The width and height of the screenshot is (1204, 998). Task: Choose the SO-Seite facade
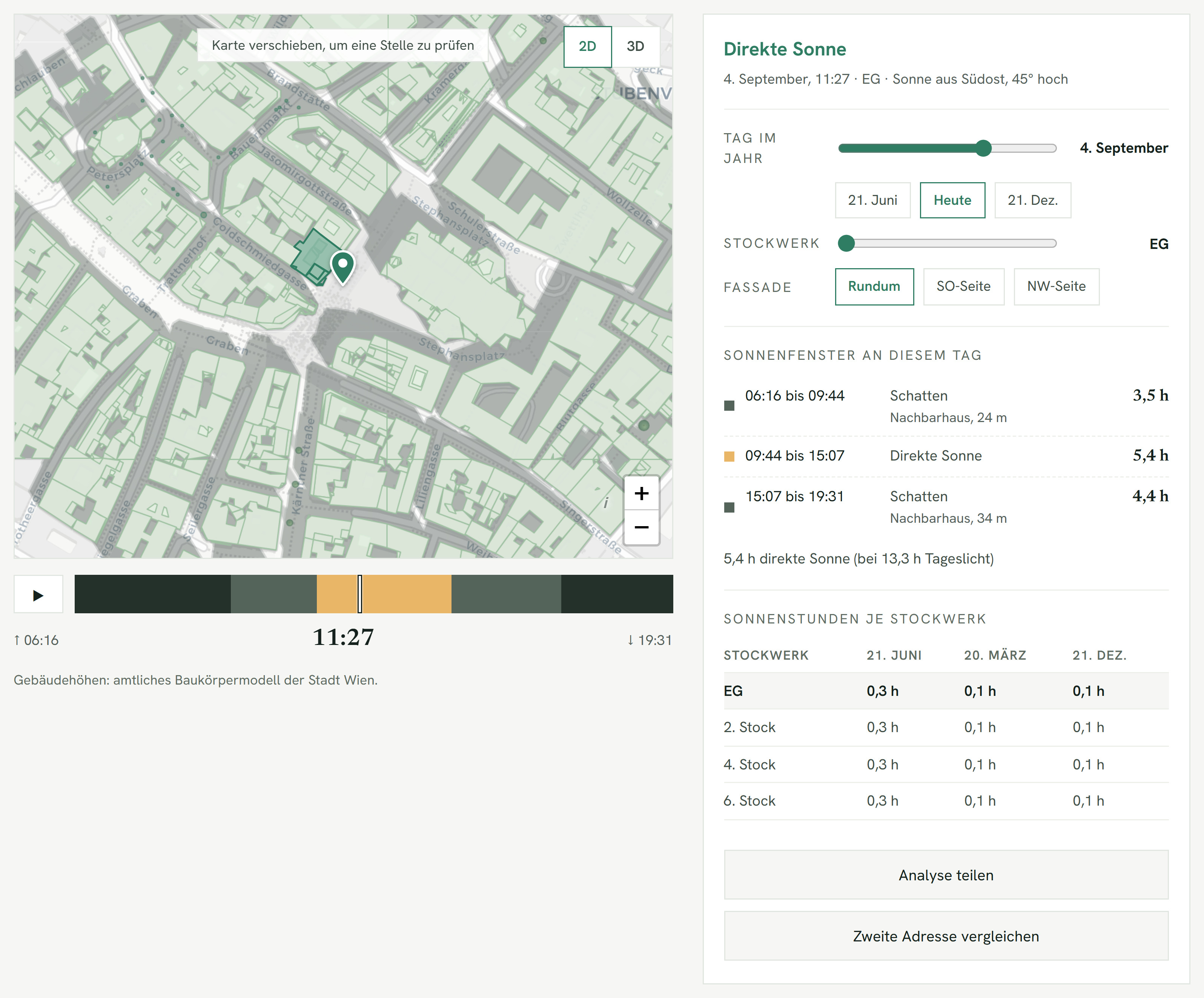coord(964,287)
